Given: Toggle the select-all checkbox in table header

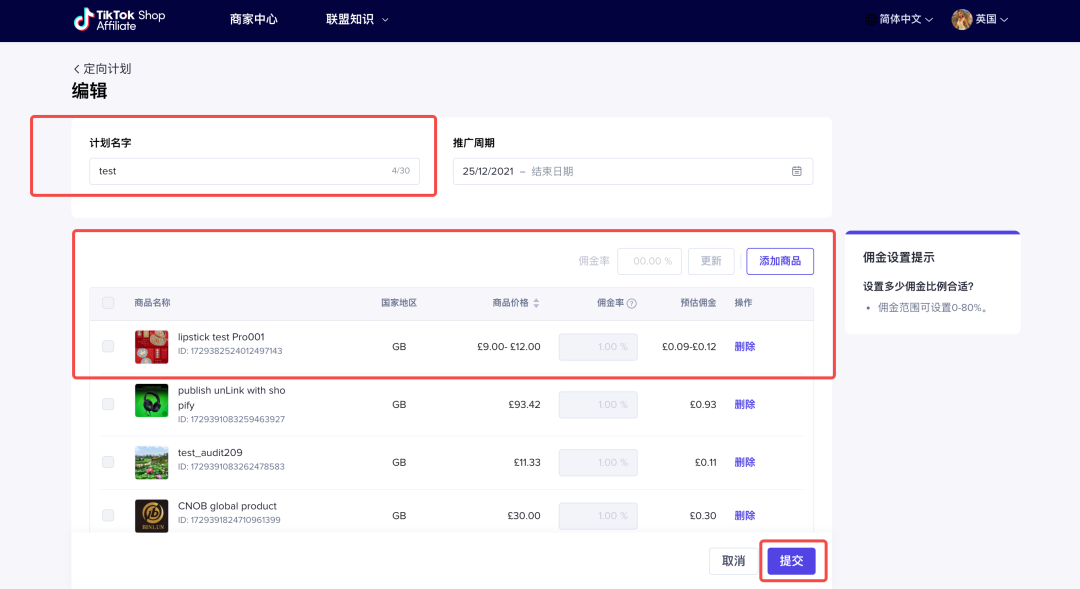Looking at the screenshot, I should pyautogui.click(x=108, y=303).
